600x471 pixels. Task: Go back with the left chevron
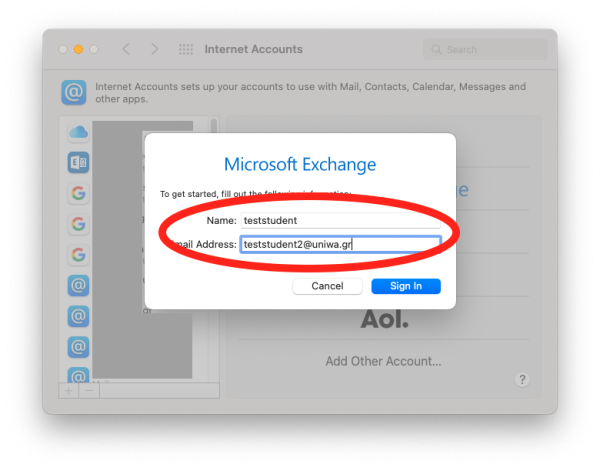pos(126,49)
